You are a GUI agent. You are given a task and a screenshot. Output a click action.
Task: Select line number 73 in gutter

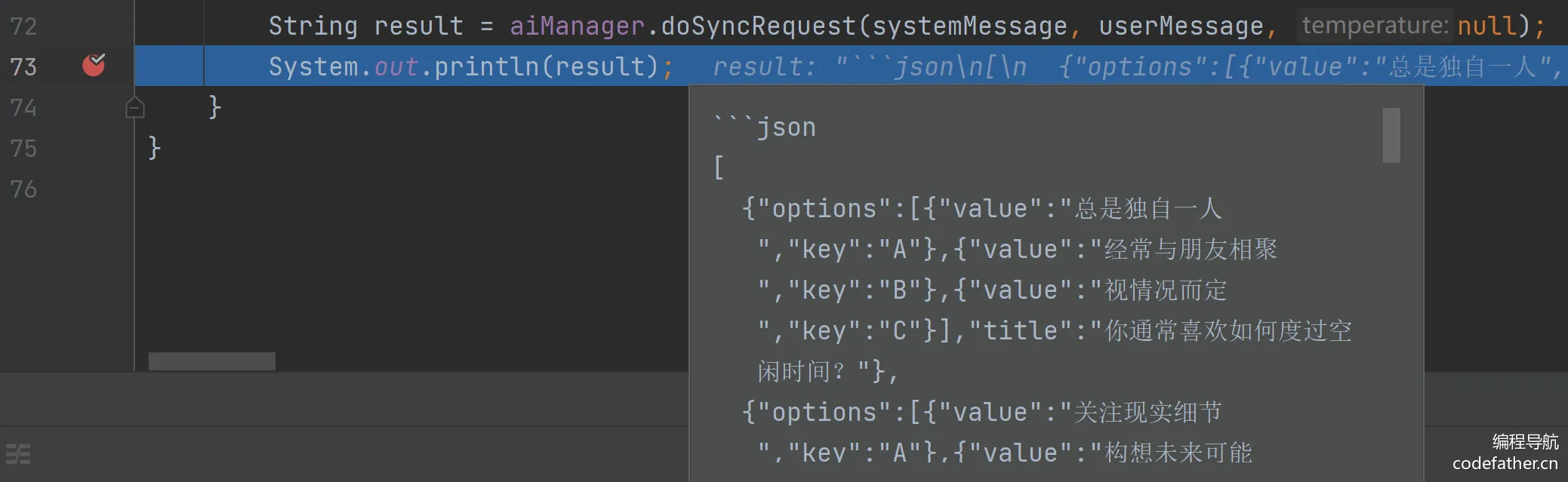pyautogui.click(x=23, y=67)
